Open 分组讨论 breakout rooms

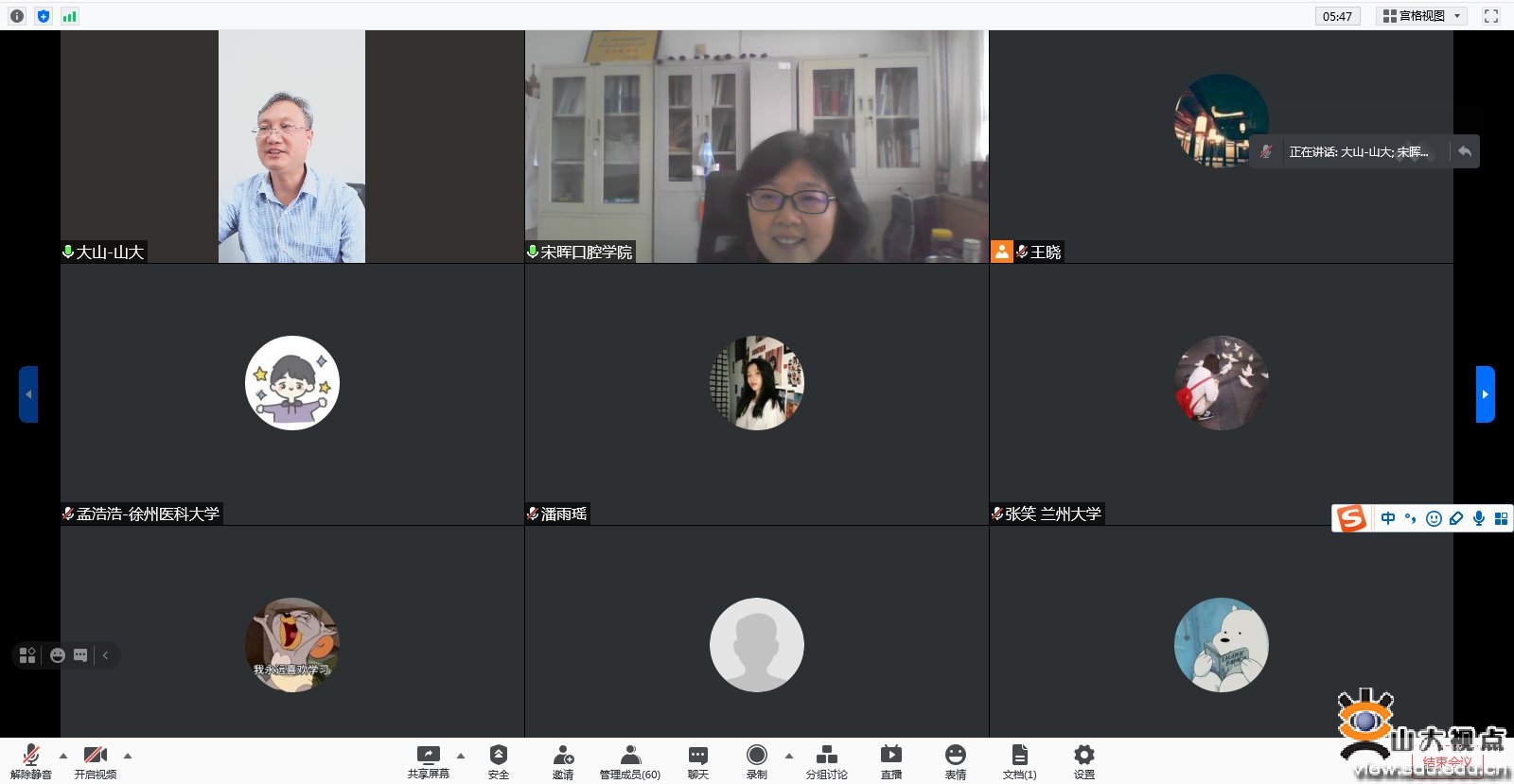coord(826,758)
